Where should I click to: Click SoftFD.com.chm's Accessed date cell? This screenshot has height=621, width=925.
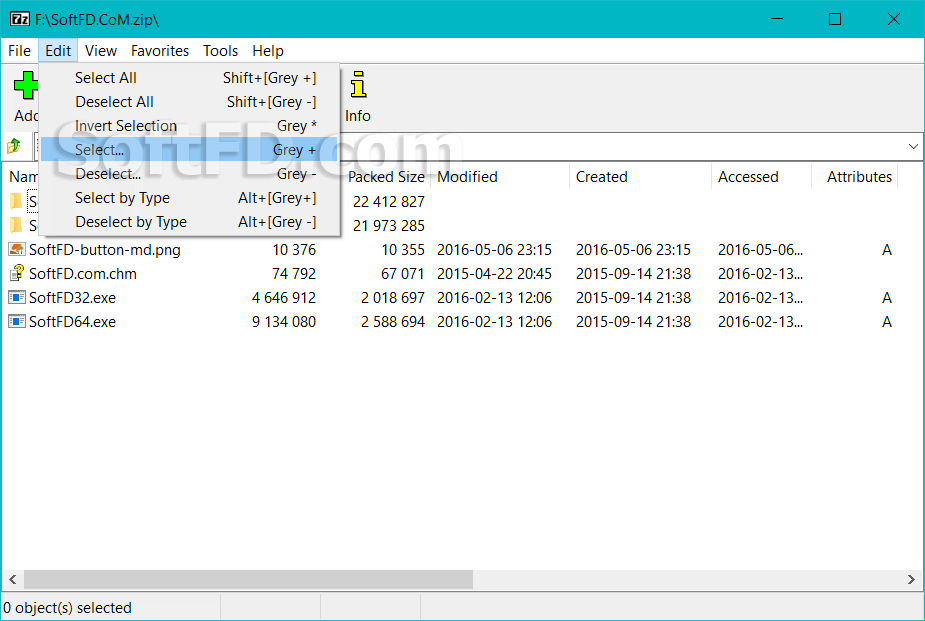pos(760,274)
